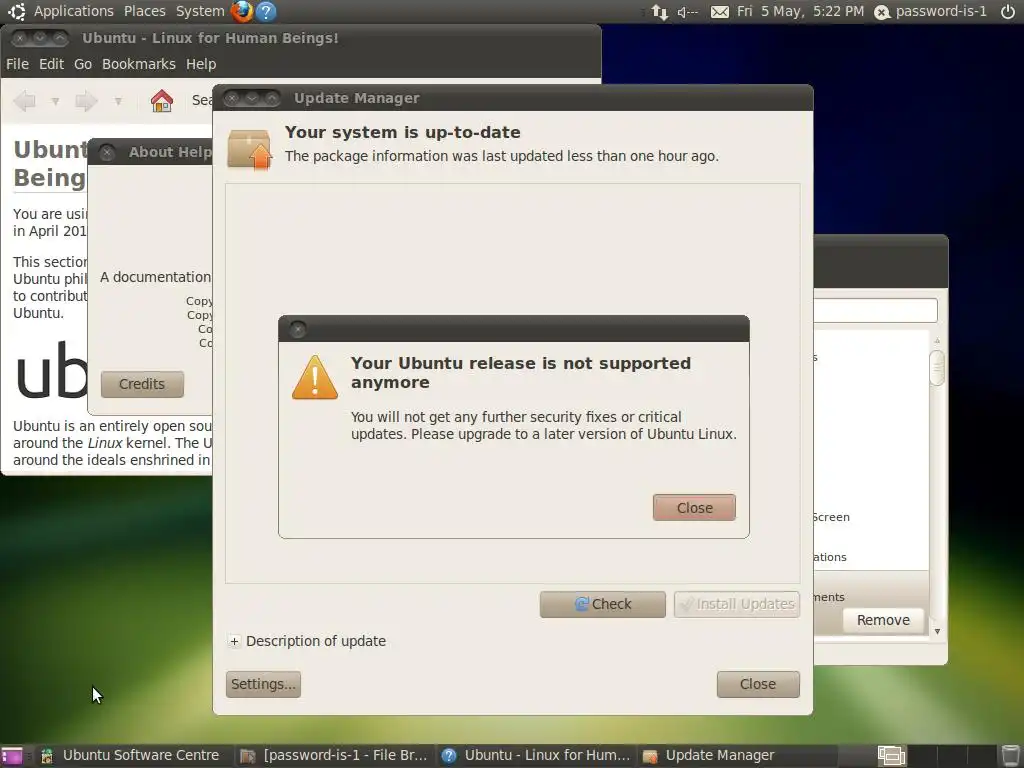Screen dimensions: 1024x768
Task: Open the Help launcher question-mark icon in top panel
Action: point(266,11)
